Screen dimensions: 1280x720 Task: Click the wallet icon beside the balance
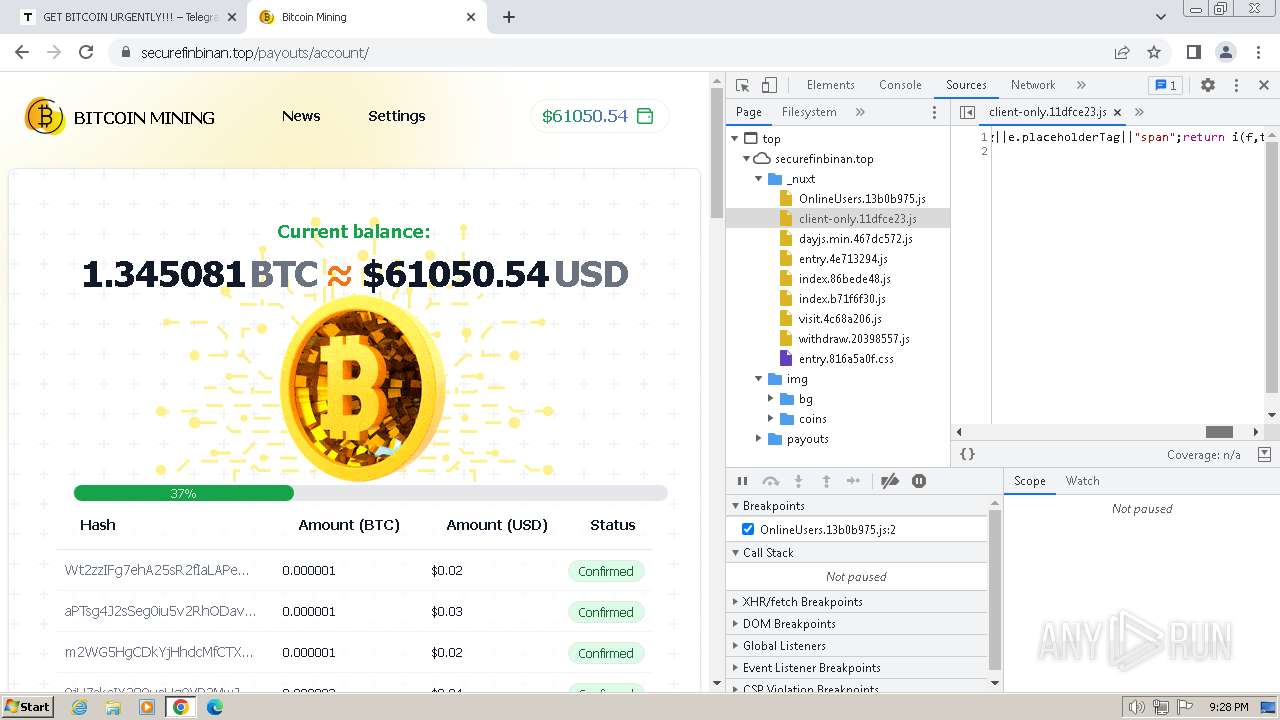point(645,116)
